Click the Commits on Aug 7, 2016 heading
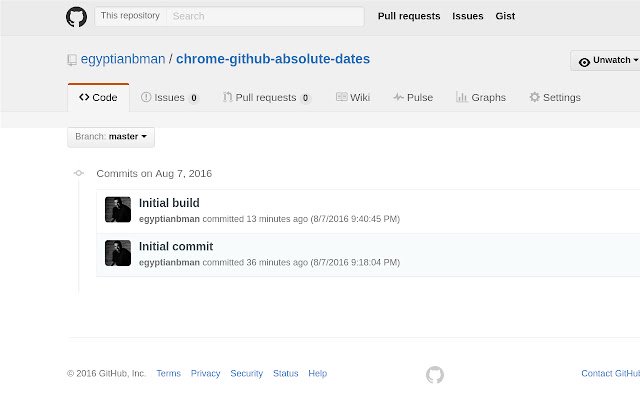The width and height of the screenshot is (640, 400). point(154,173)
